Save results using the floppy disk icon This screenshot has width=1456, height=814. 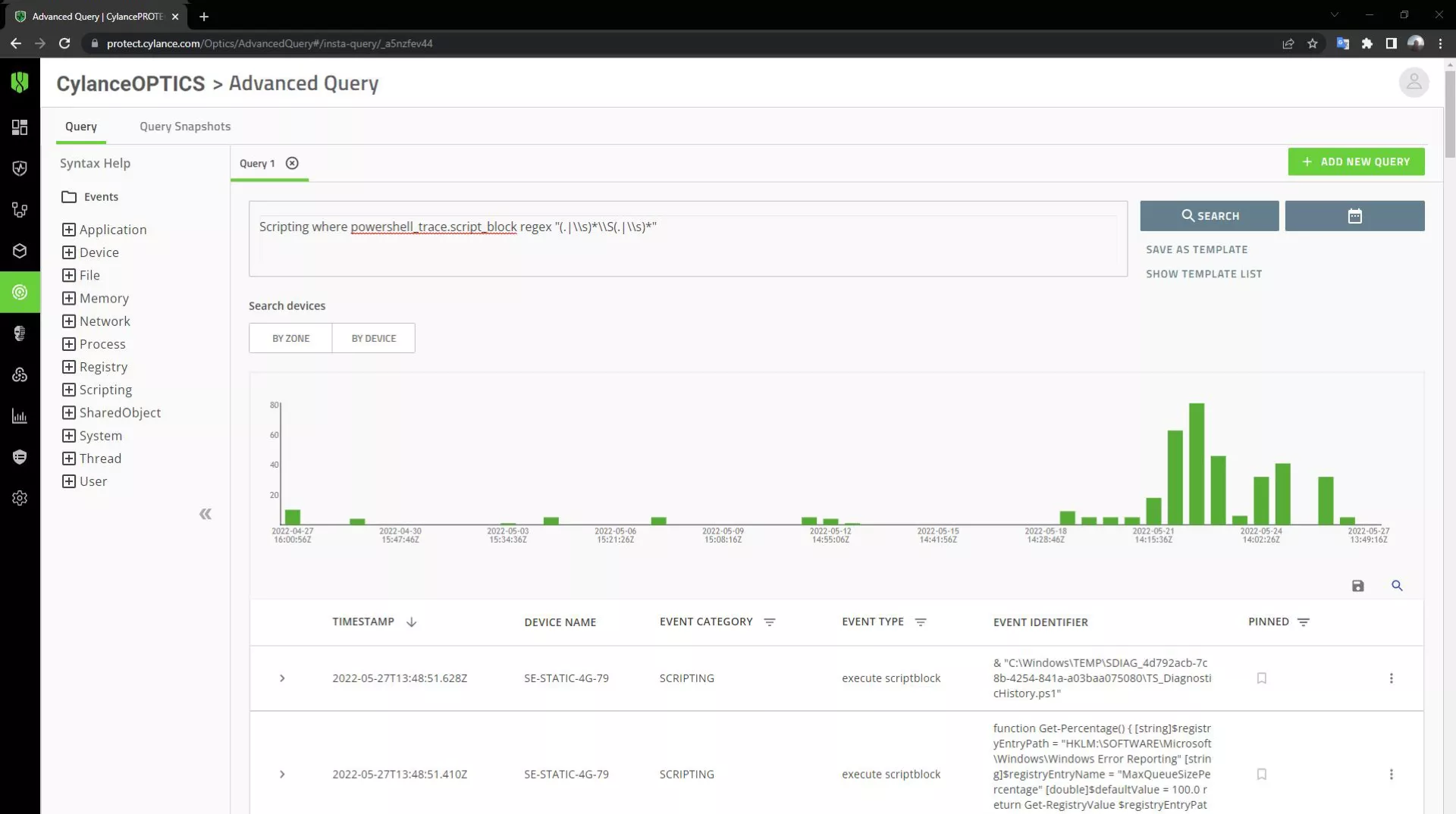click(1358, 586)
